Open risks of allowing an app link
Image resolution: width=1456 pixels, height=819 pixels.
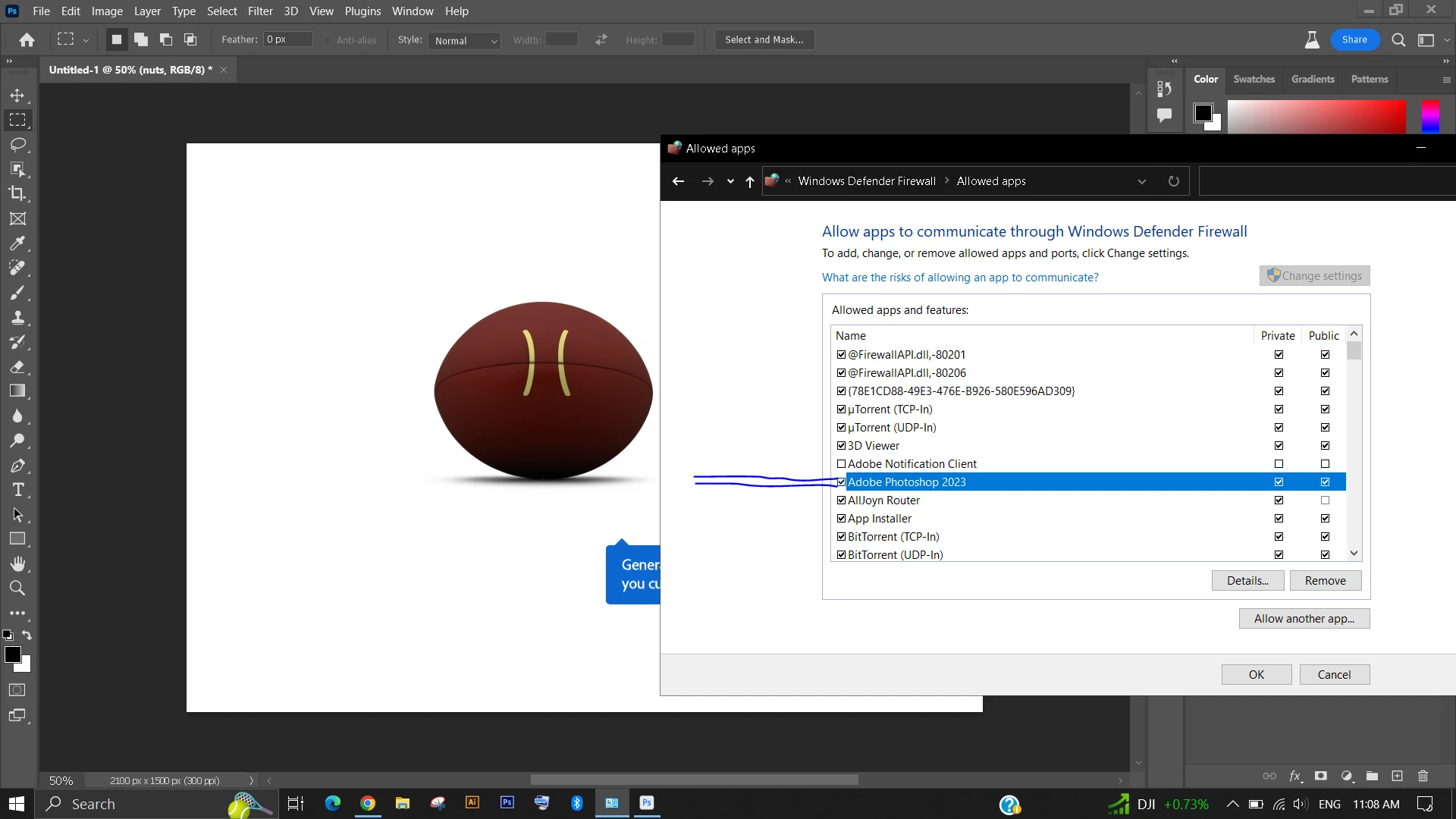tap(959, 278)
